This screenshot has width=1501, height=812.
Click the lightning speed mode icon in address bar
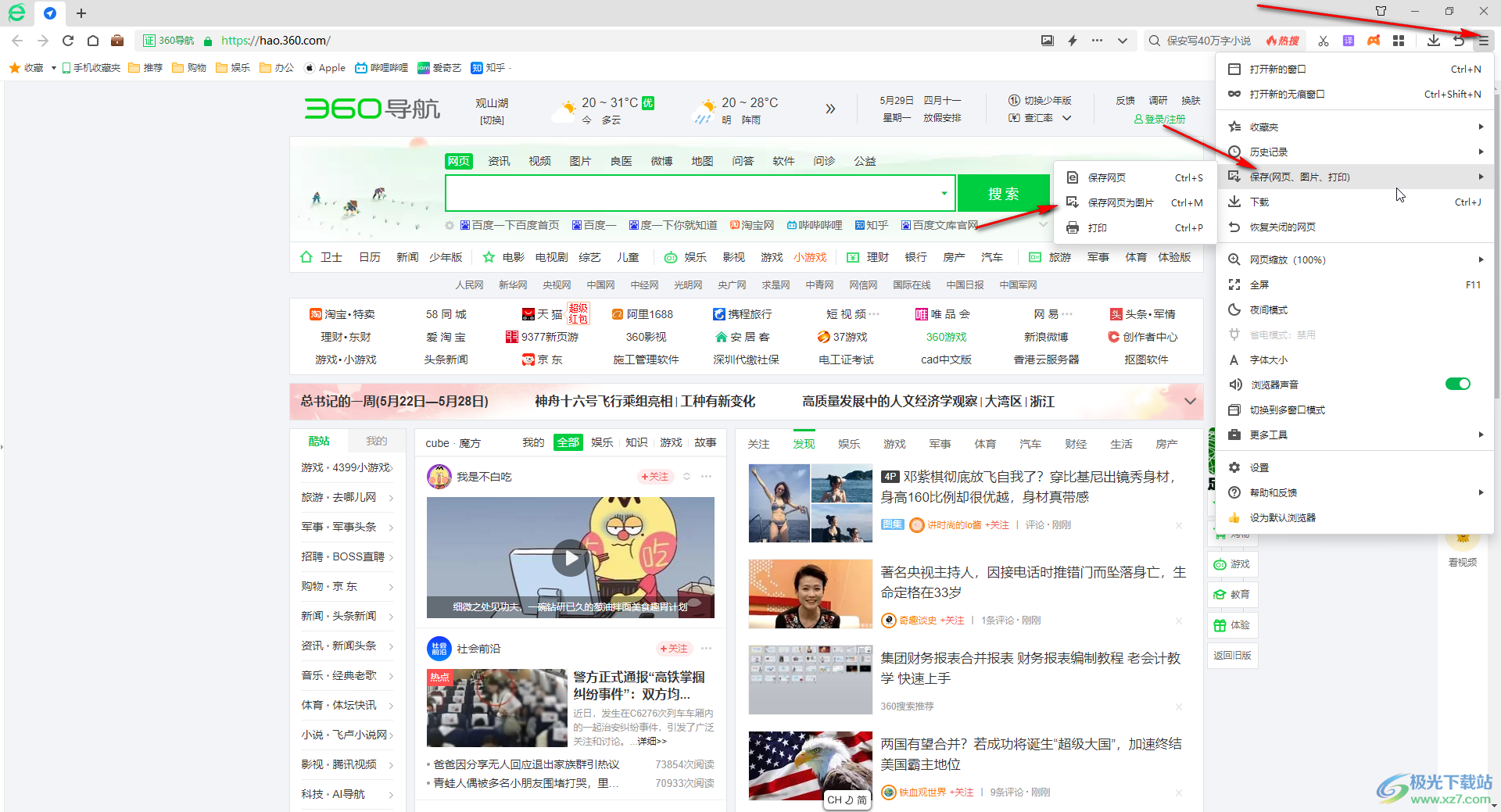tap(1073, 41)
